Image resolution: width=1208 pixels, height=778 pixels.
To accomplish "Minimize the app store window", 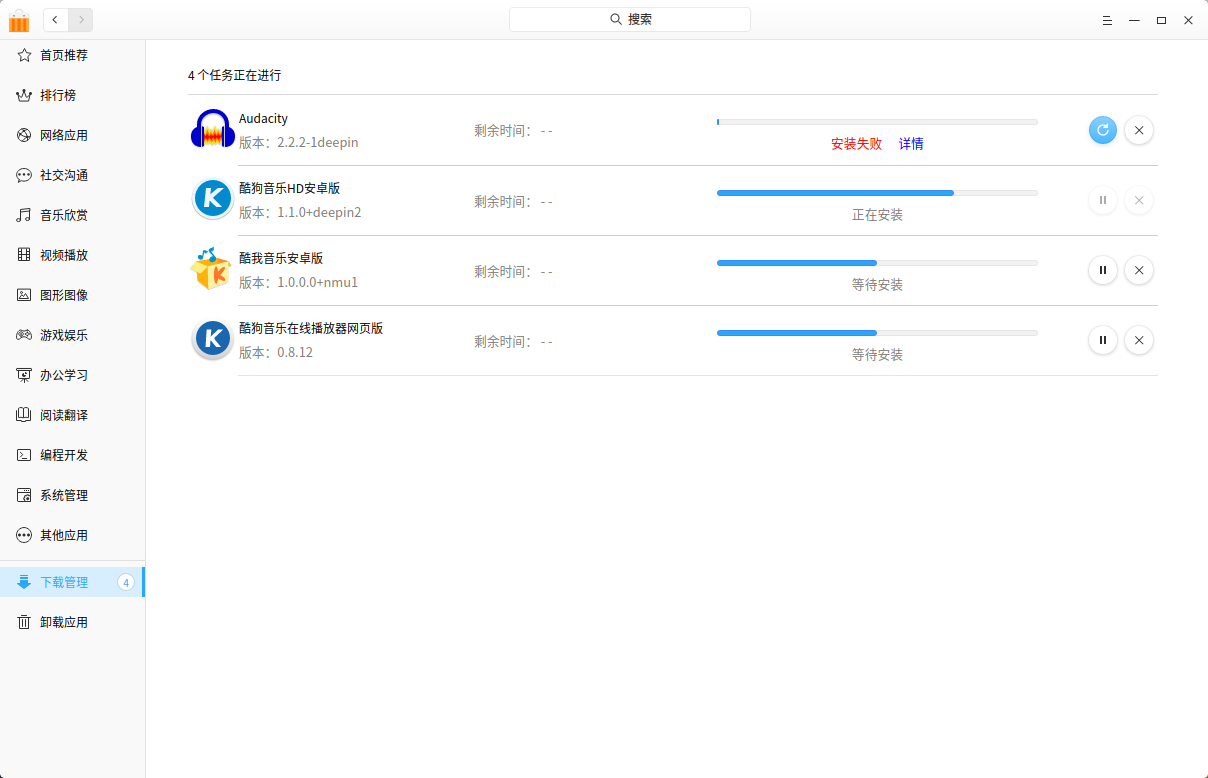I will coord(1134,20).
